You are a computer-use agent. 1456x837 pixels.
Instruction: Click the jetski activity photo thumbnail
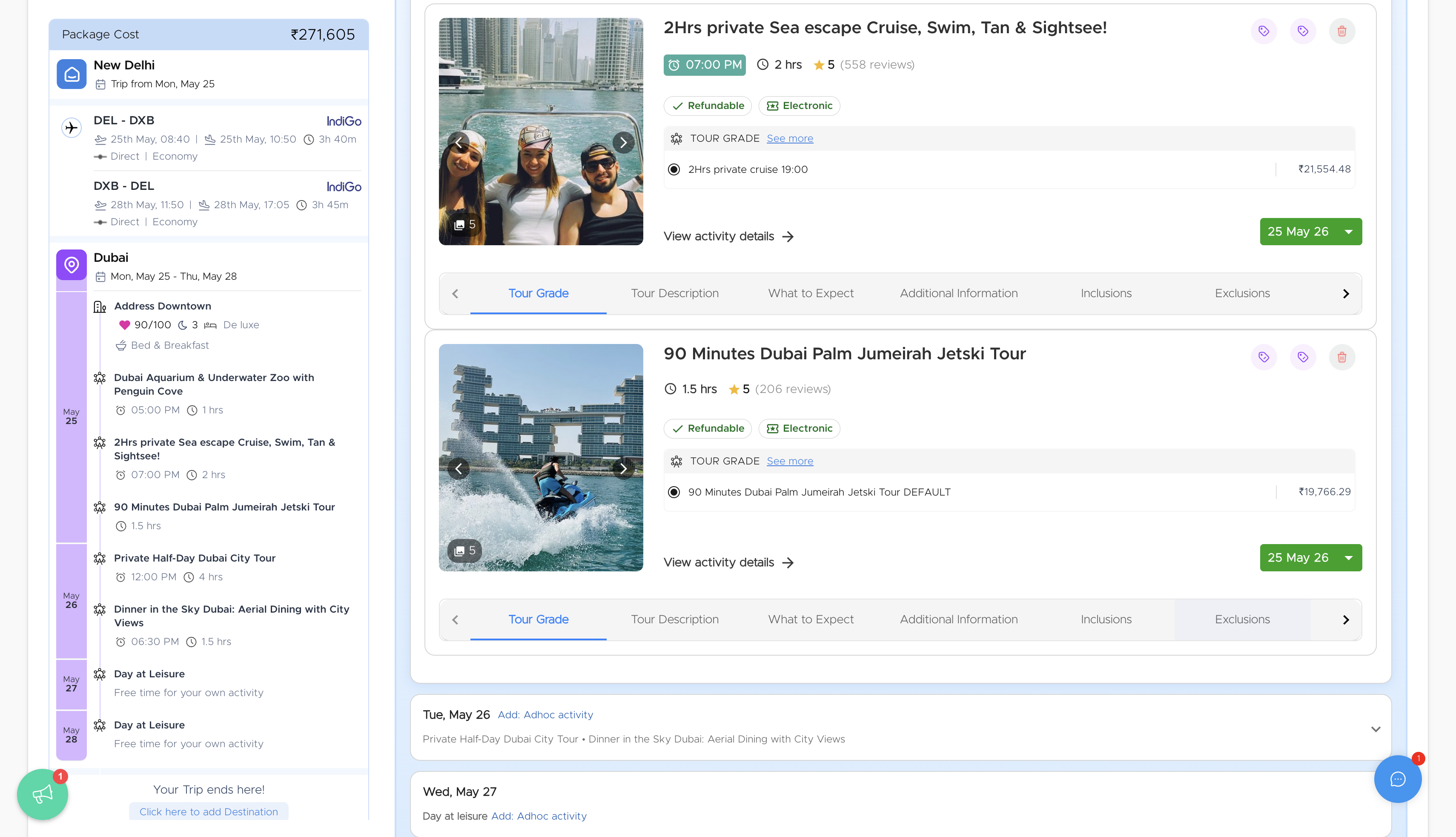(540, 457)
